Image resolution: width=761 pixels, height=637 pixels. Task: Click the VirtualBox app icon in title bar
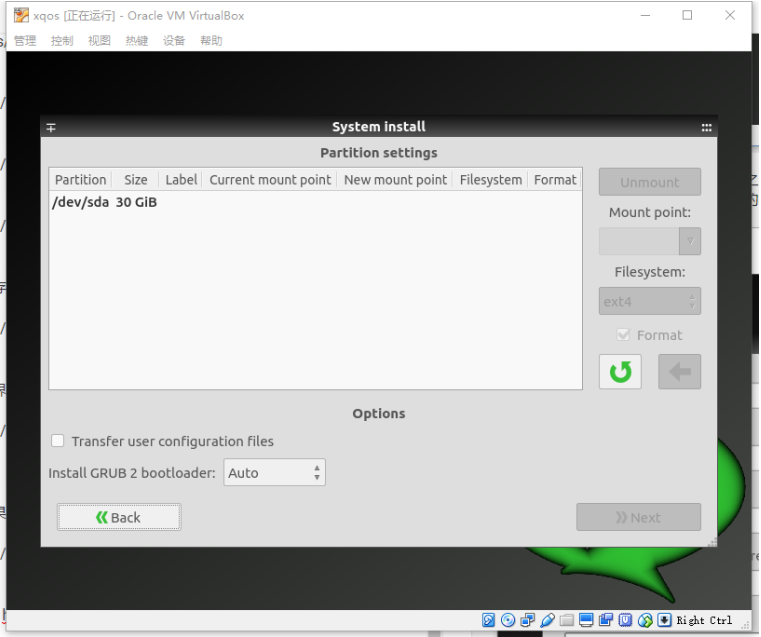21,16
